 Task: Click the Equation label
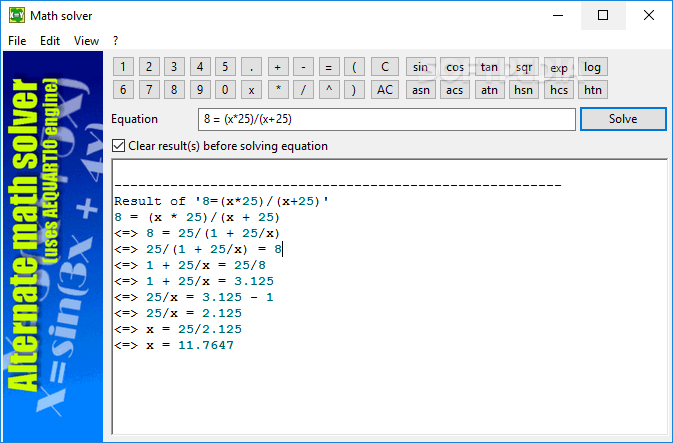click(x=134, y=119)
